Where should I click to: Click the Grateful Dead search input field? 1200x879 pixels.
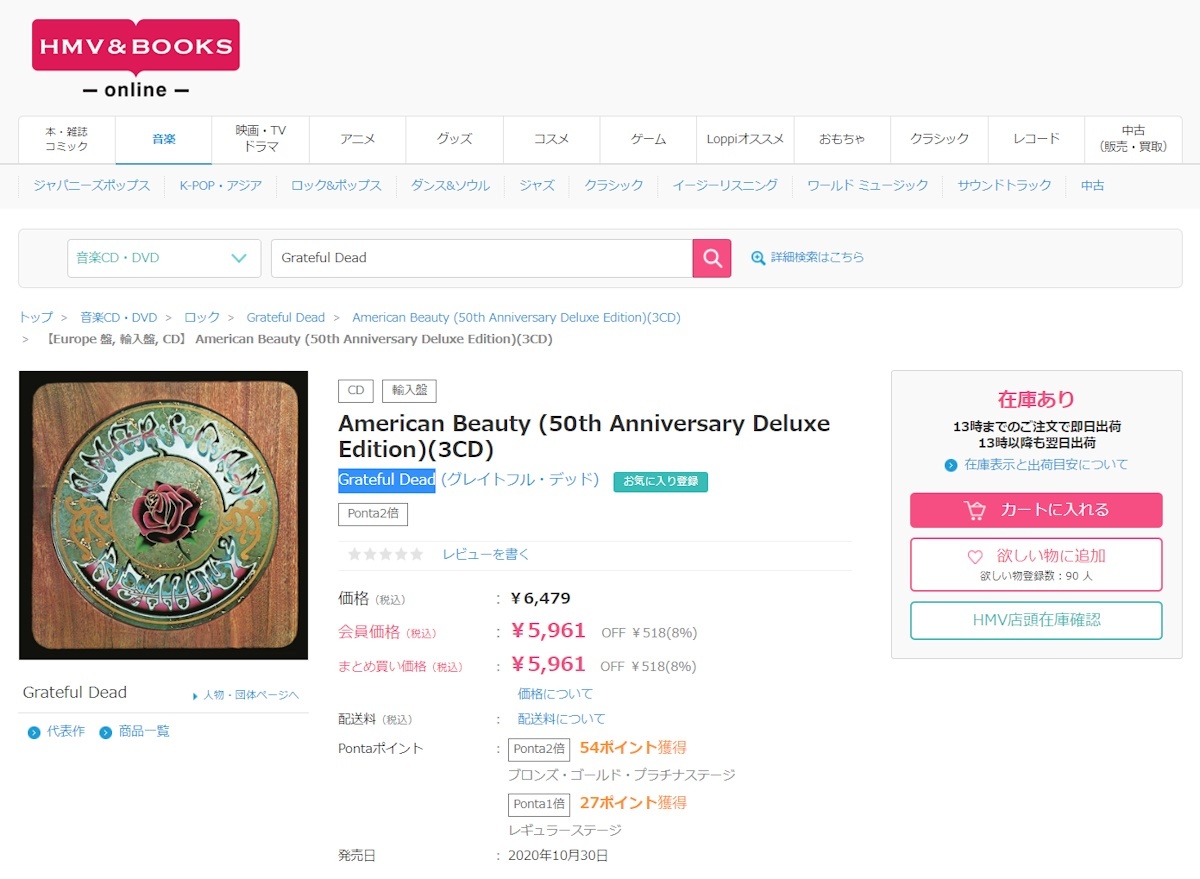481,258
